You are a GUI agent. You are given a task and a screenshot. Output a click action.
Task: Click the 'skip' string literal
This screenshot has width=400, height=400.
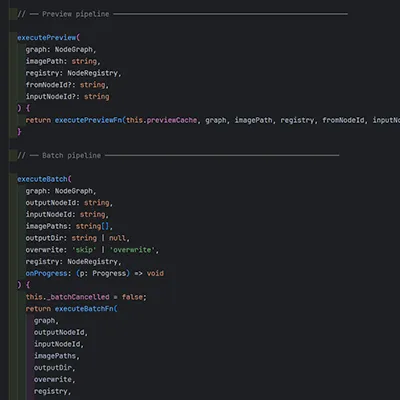tap(84, 250)
